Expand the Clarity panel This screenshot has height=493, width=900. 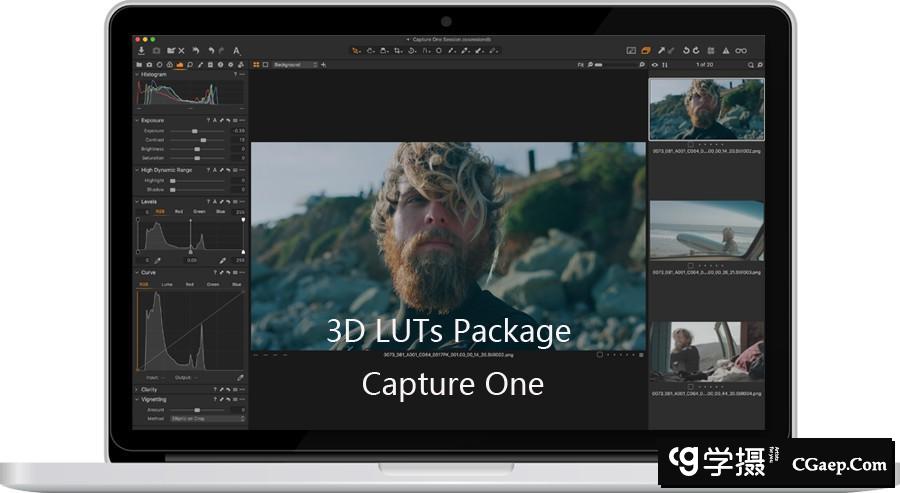(137, 389)
